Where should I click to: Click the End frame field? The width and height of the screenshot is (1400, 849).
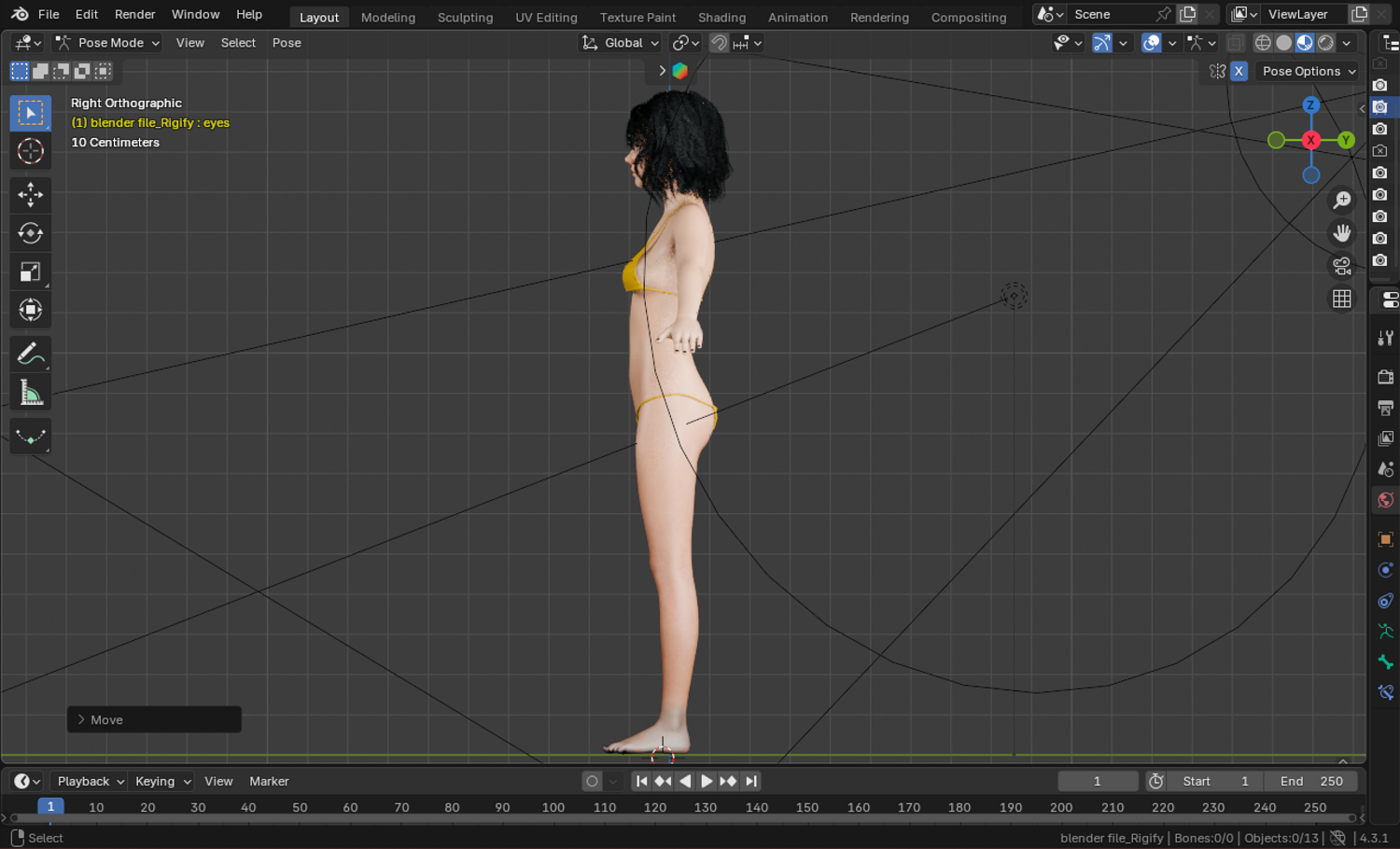(1310, 782)
